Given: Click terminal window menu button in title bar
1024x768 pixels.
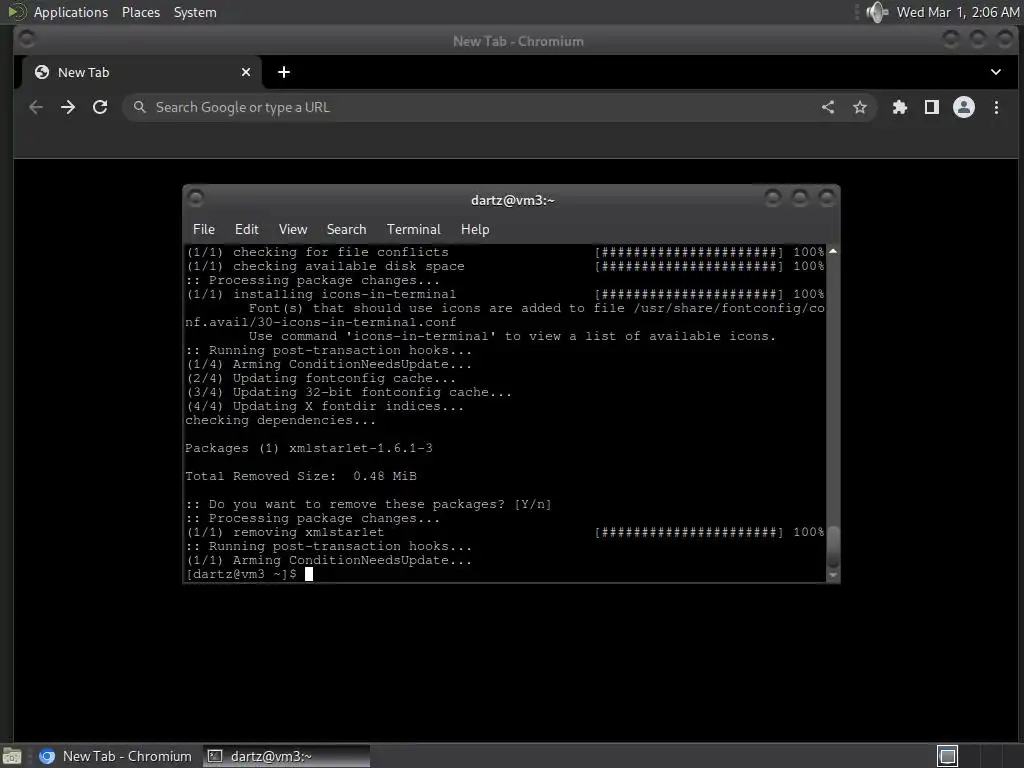Looking at the screenshot, I should pyautogui.click(x=195, y=197).
